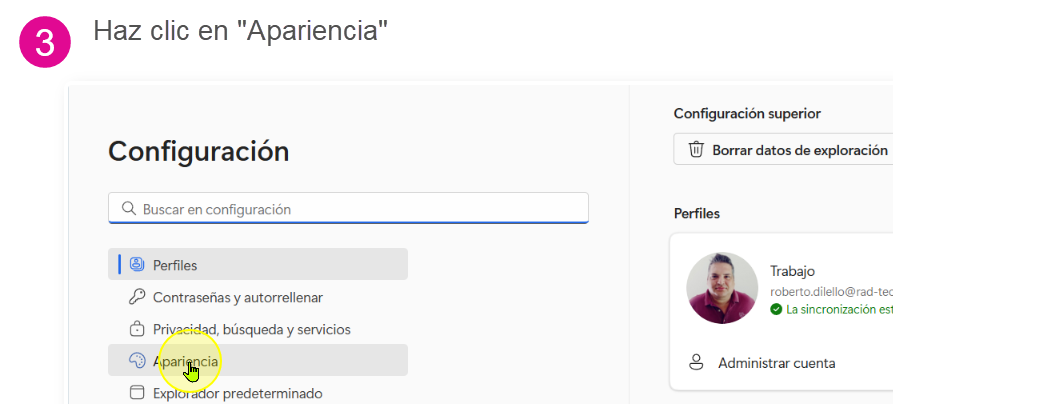The width and height of the screenshot is (1049, 404).
Task: Click the magnifier icon in the search box
Action: tap(128, 209)
